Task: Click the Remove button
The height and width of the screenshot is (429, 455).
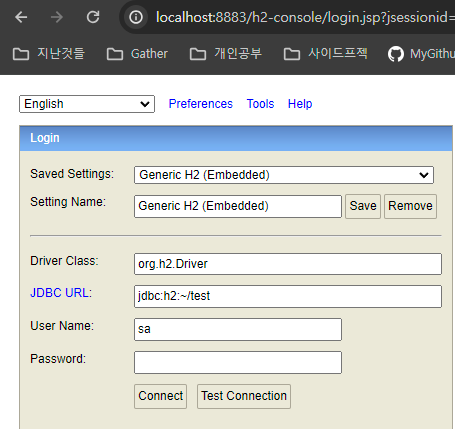Action: tap(410, 206)
